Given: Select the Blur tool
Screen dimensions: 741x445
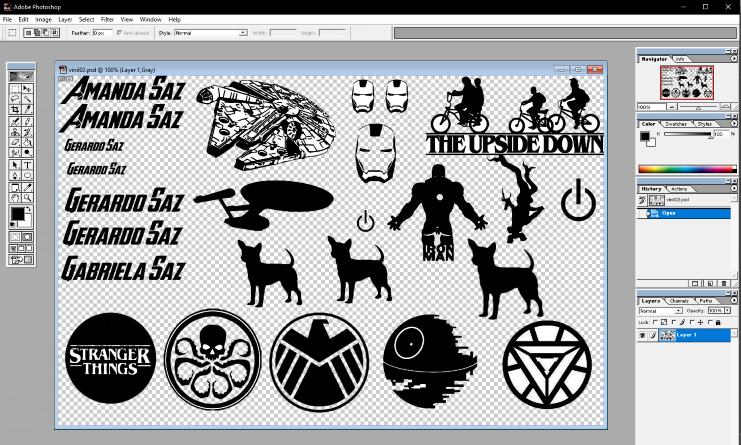Looking at the screenshot, I should point(15,152).
